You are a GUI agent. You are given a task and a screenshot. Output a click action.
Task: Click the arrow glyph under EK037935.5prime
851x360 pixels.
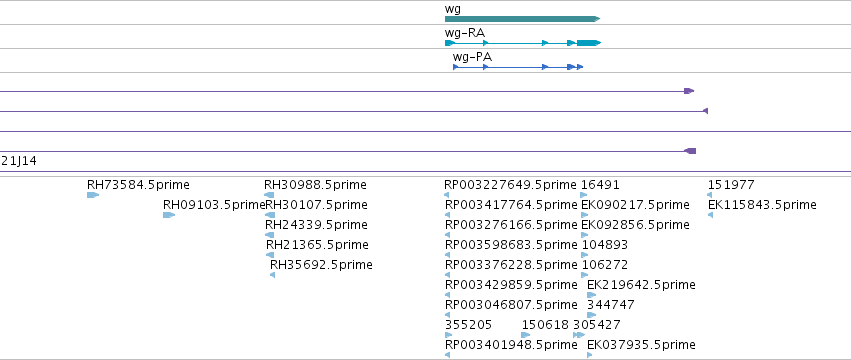click(589, 355)
